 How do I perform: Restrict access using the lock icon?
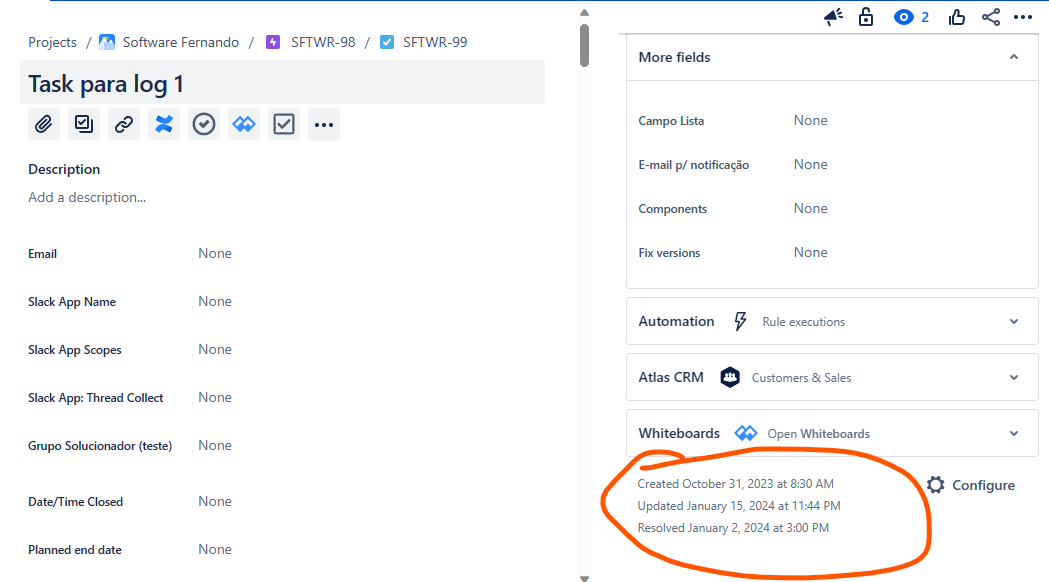(x=865, y=17)
